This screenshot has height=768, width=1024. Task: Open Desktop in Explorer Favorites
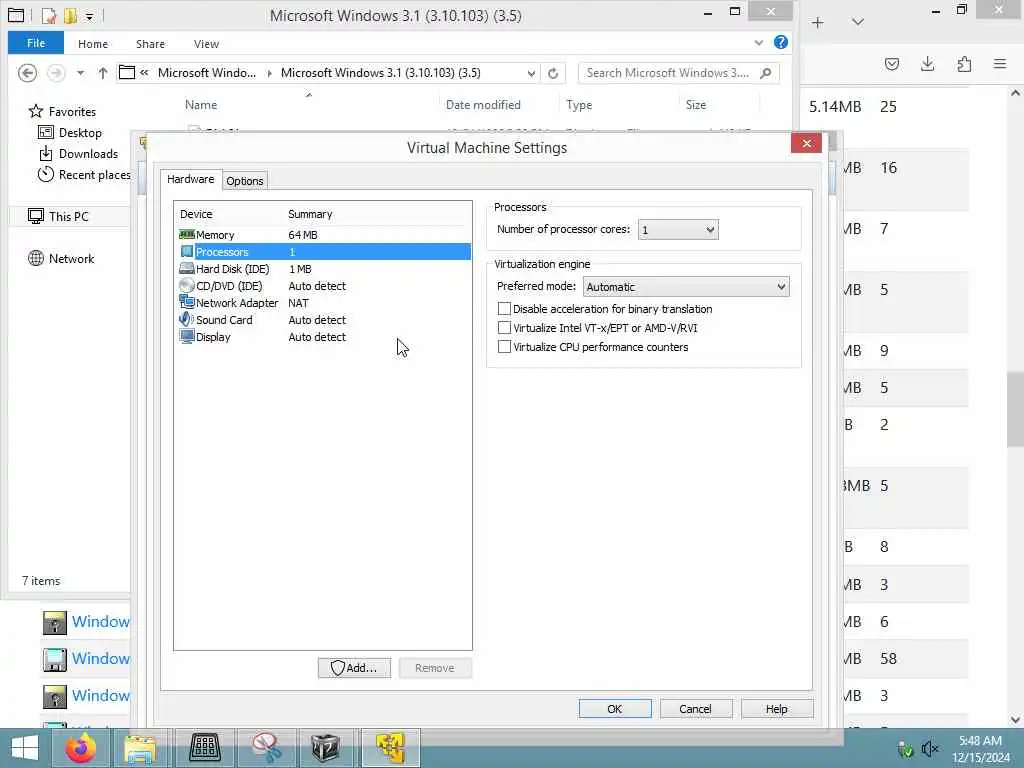tap(71, 133)
